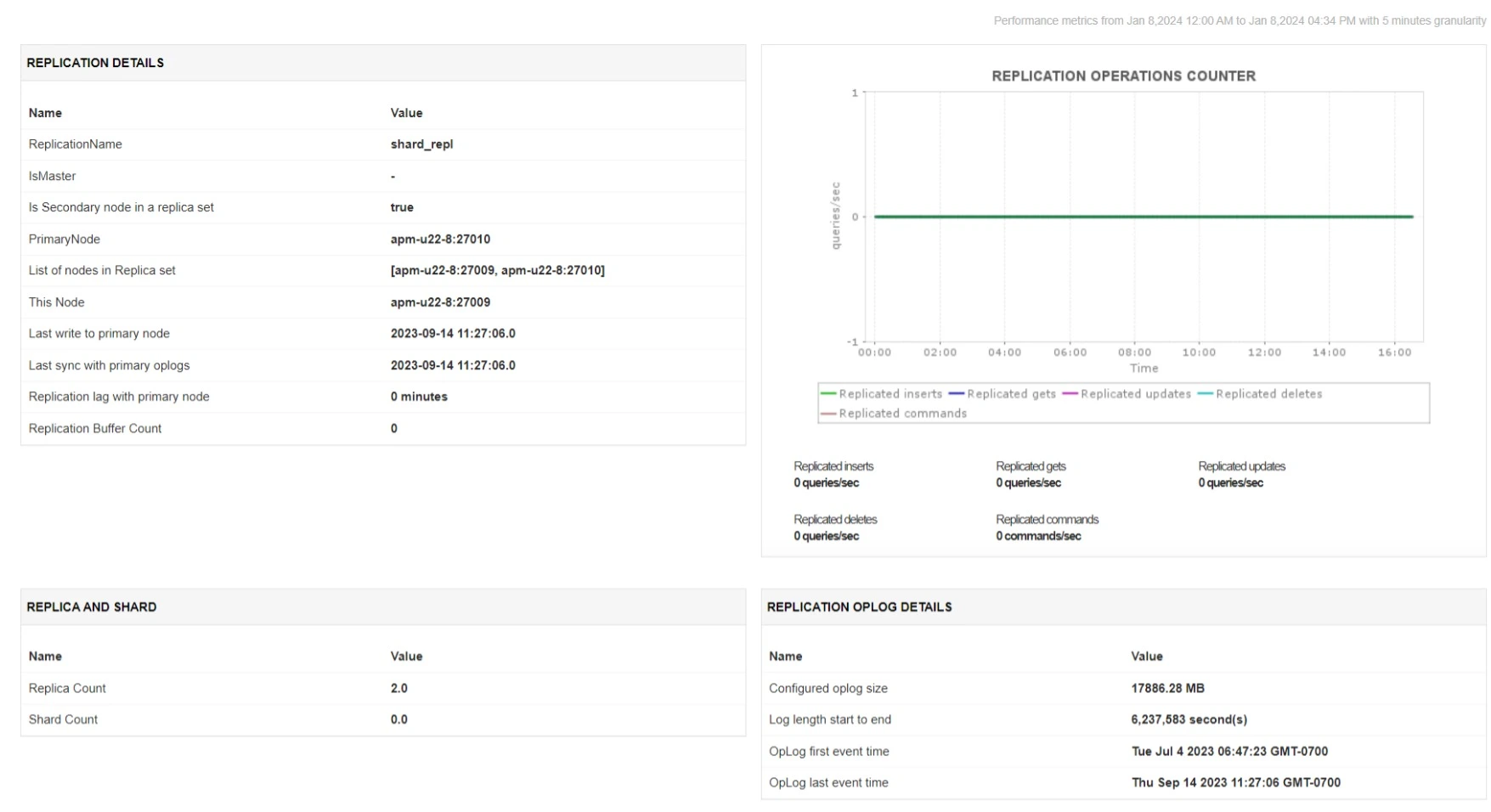The height and width of the screenshot is (812, 1491).
Task: Click the Replication lag value 0 minutes
Action: click(419, 396)
